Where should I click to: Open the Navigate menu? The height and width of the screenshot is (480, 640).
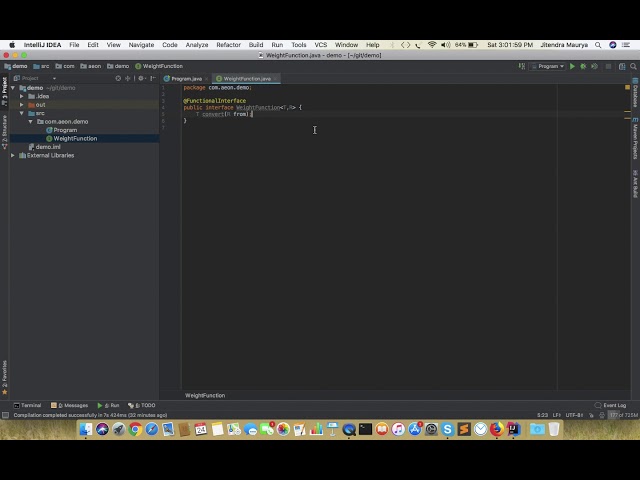(141, 45)
